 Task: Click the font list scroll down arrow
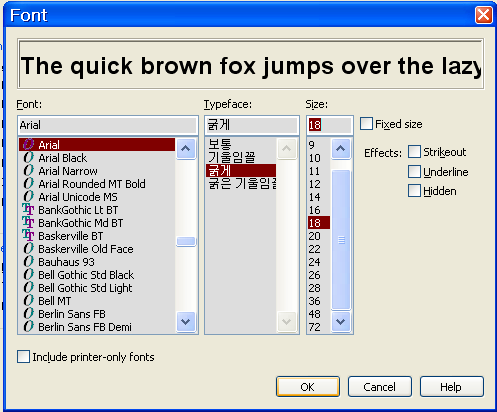pos(186,322)
